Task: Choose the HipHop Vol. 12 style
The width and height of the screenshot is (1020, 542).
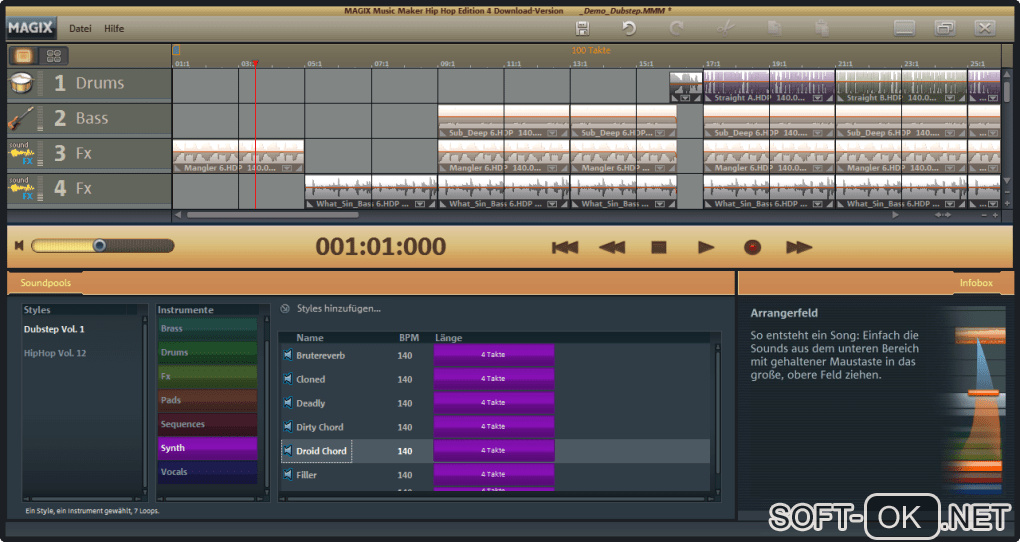Action: 56,353
